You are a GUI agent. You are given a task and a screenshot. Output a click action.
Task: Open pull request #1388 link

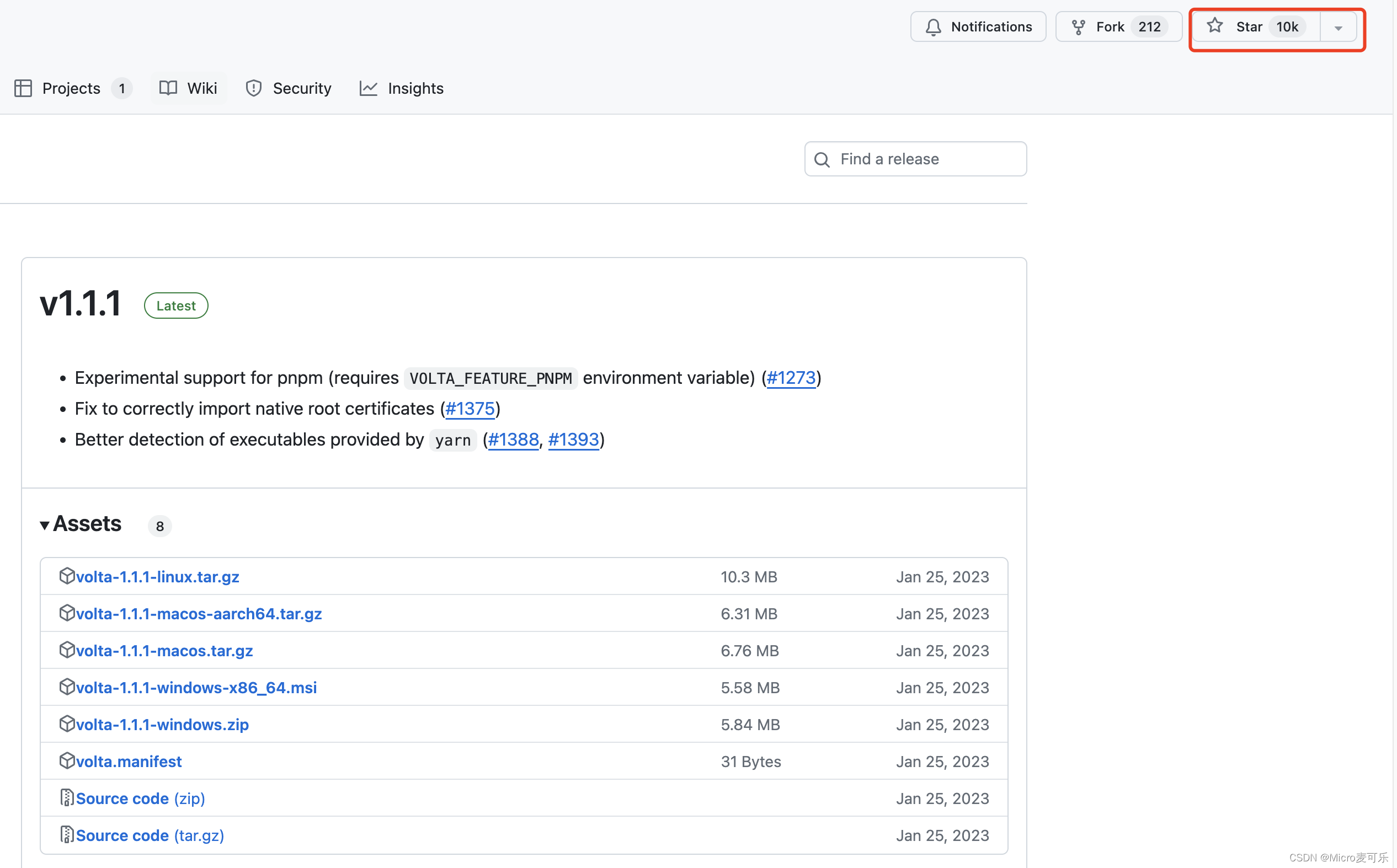point(513,440)
